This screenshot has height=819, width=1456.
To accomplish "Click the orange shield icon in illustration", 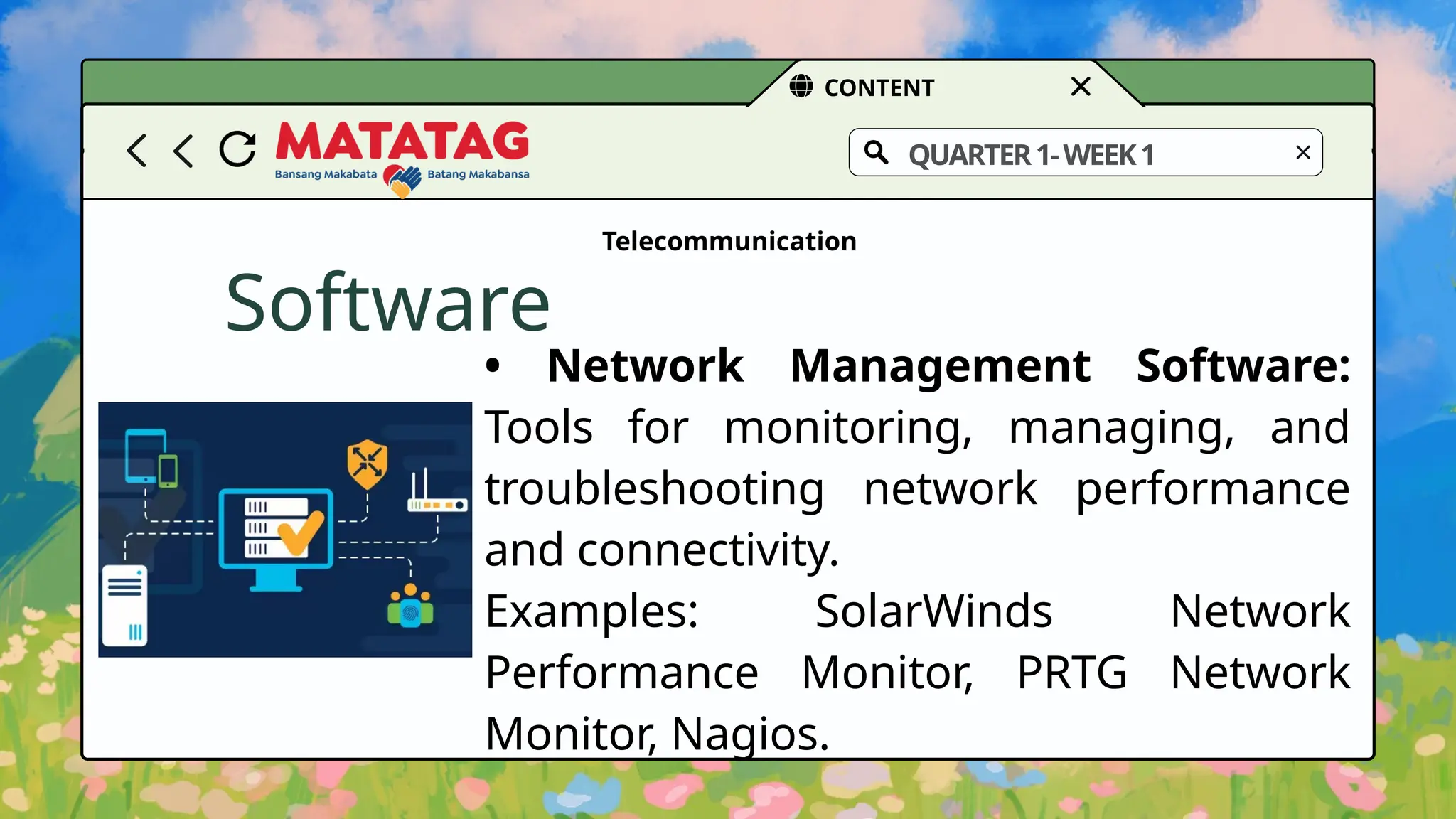I will (x=368, y=464).
